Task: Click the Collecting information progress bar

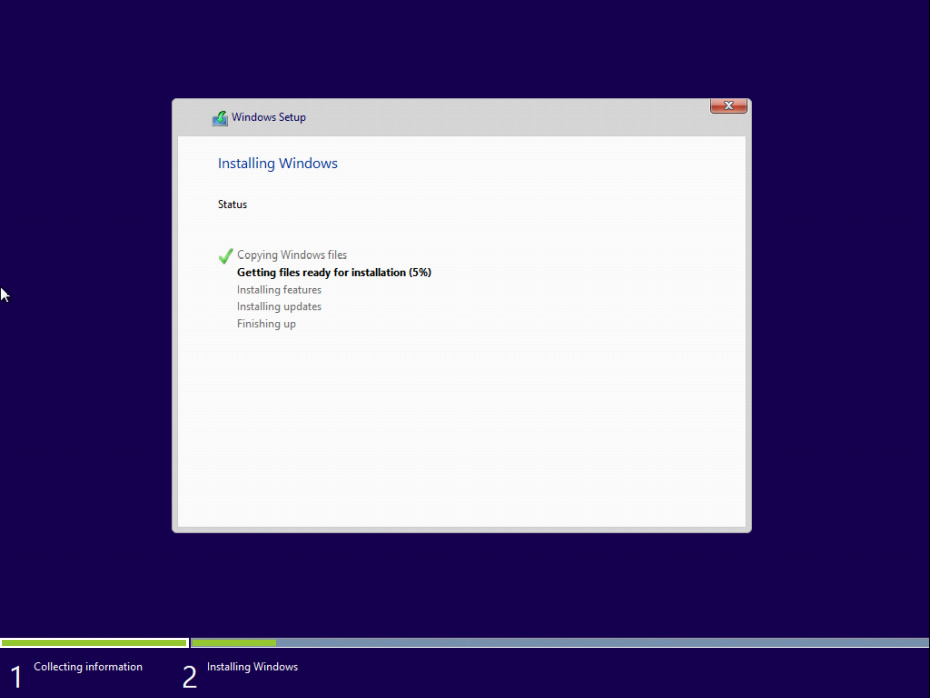Action: pos(94,643)
